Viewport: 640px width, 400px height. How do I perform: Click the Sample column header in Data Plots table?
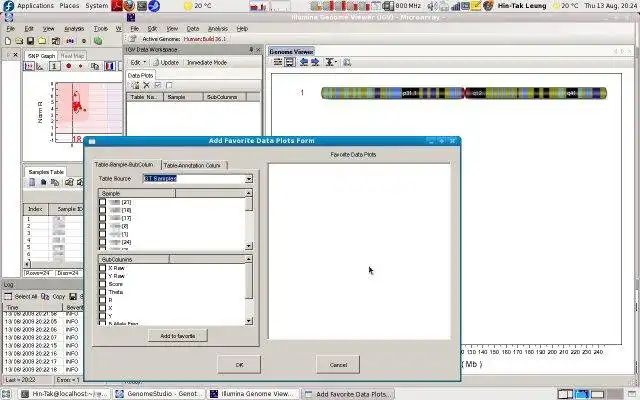coord(183,97)
